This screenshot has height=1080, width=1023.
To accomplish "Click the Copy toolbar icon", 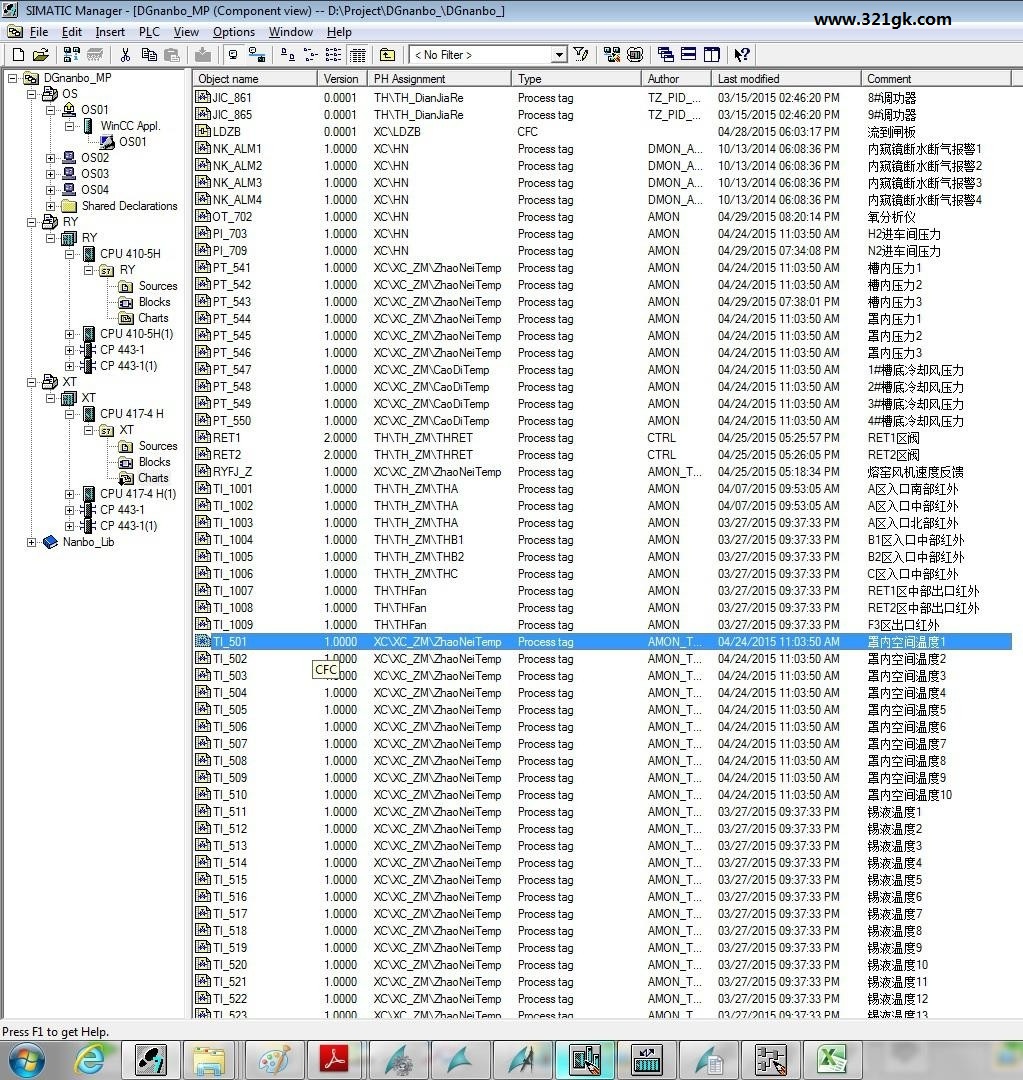I will pyautogui.click(x=148, y=54).
